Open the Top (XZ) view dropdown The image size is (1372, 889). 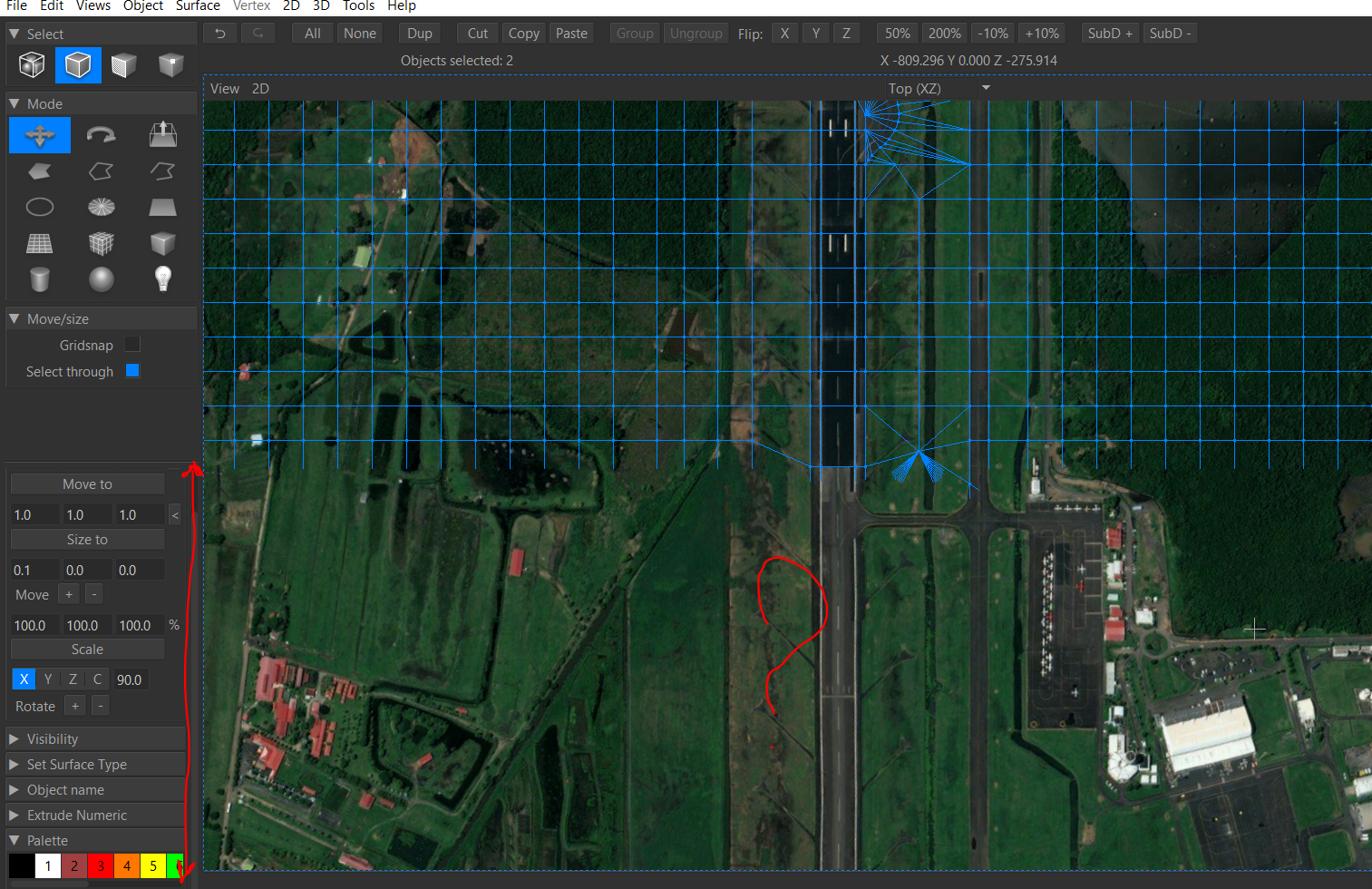click(x=985, y=88)
